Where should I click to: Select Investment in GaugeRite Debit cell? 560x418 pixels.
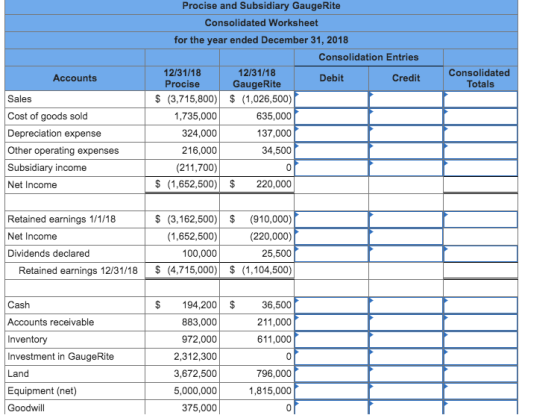tap(331, 357)
